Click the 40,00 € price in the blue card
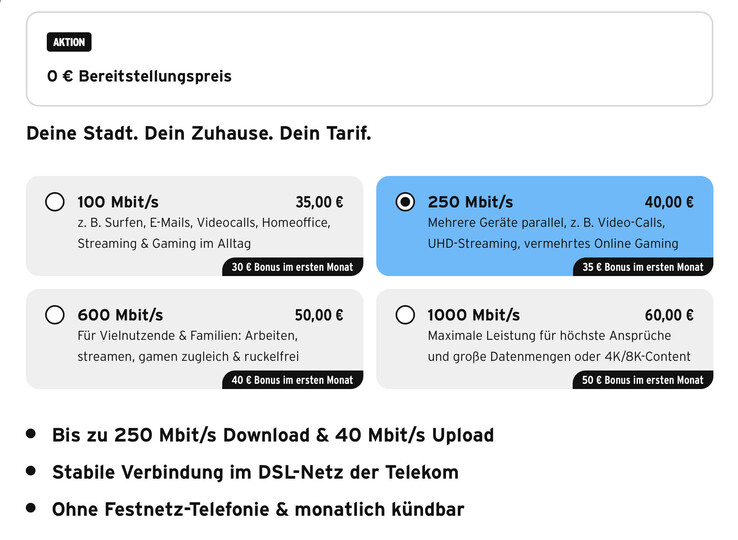Screen dimensions: 738x540 tap(669, 202)
